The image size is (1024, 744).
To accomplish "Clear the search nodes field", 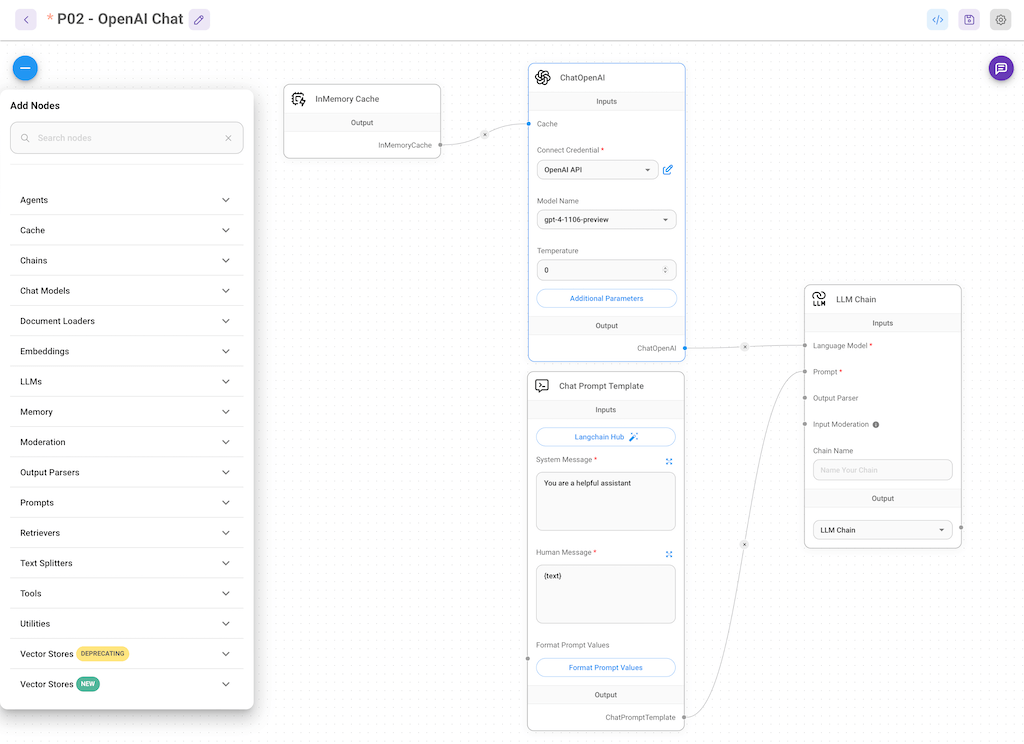I will point(228,138).
